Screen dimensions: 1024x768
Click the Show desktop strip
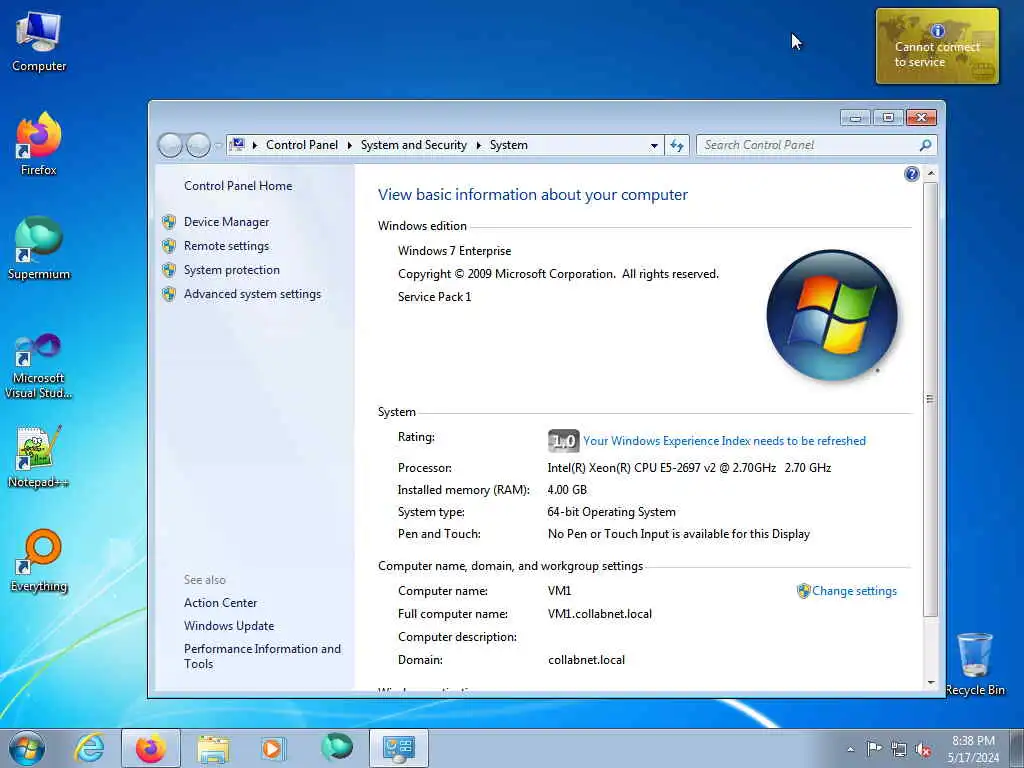coord(1016,748)
